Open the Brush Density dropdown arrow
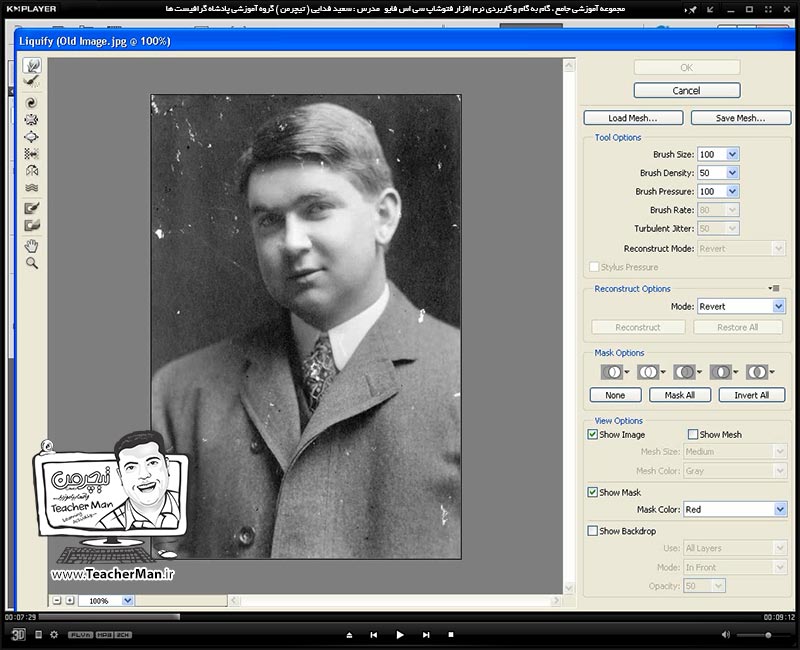The width and height of the screenshot is (800, 650). (x=733, y=172)
